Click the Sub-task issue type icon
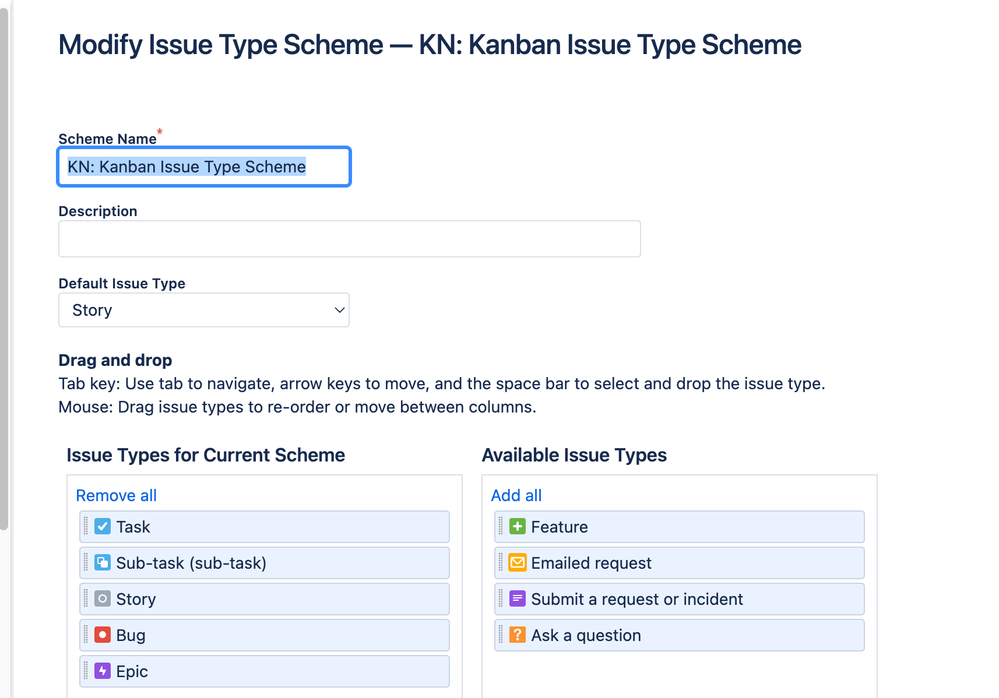The height and width of the screenshot is (698, 999). click(102, 563)
